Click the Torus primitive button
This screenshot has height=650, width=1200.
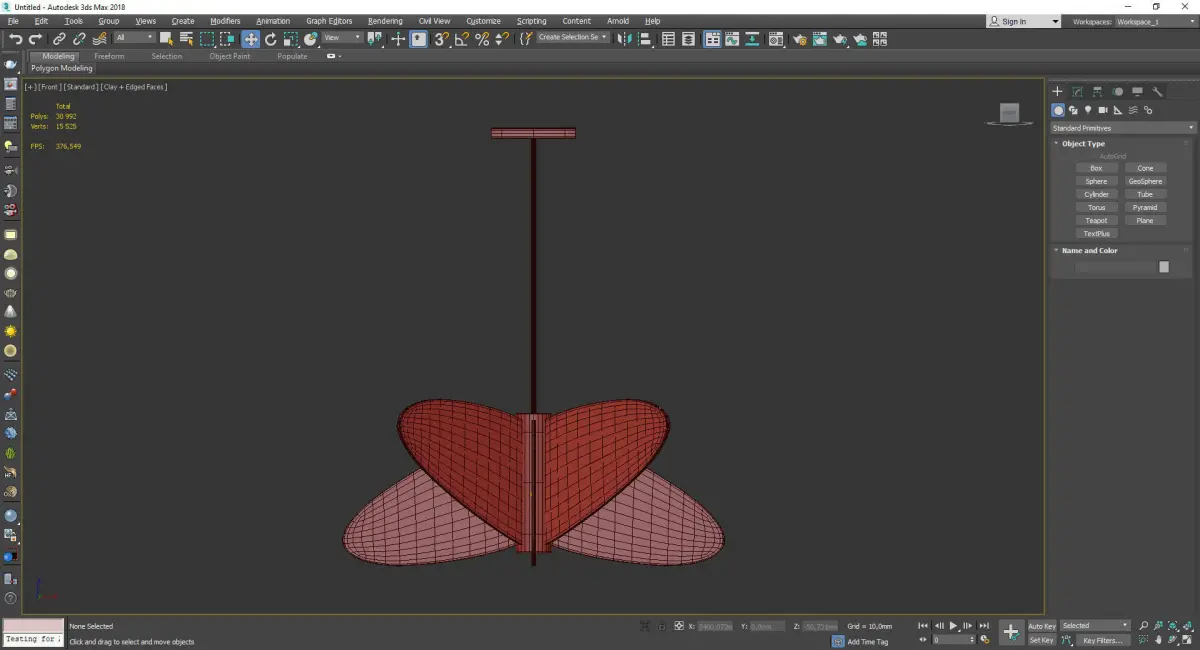click(x=1096, y=207)
